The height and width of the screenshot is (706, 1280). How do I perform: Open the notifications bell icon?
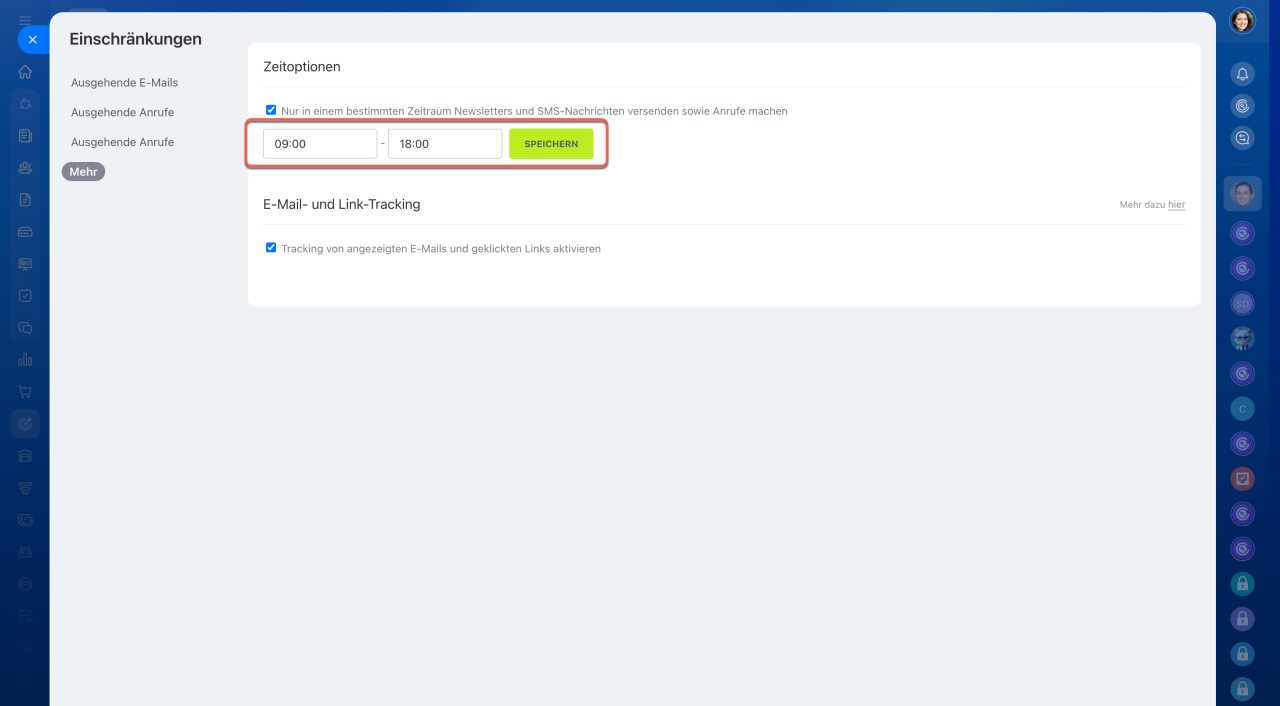click(x=1242, y=74)
